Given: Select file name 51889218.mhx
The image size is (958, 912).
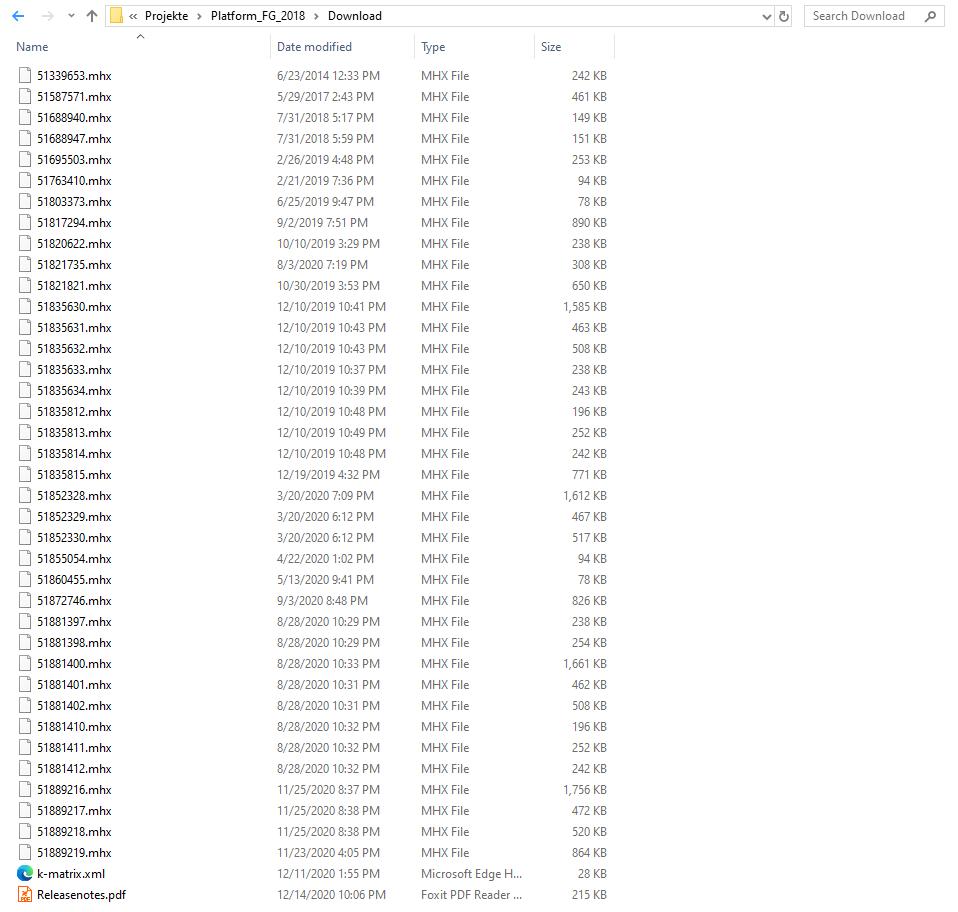Looking at the screenshot, I should pos(74,832).
